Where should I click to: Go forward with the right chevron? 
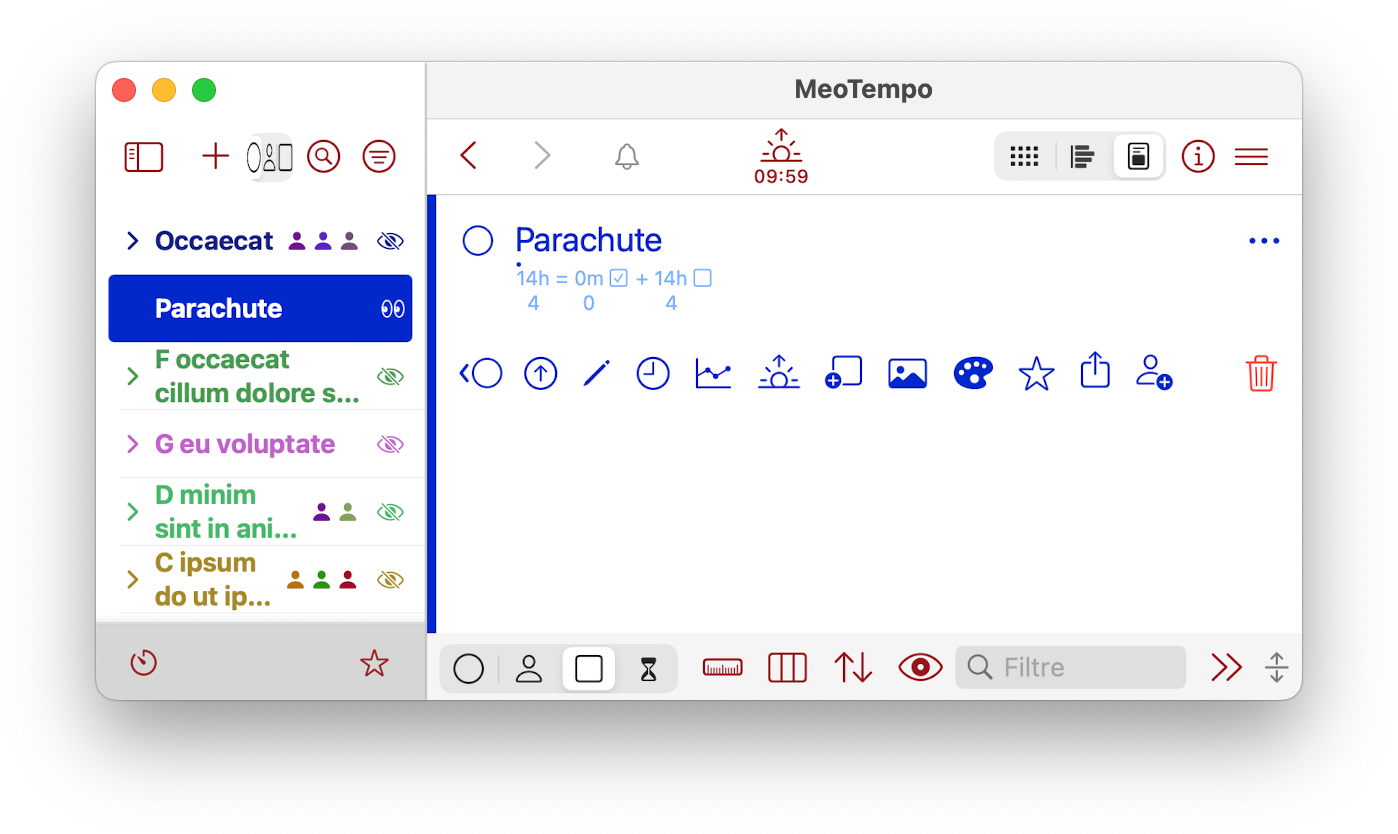(541, 155)
